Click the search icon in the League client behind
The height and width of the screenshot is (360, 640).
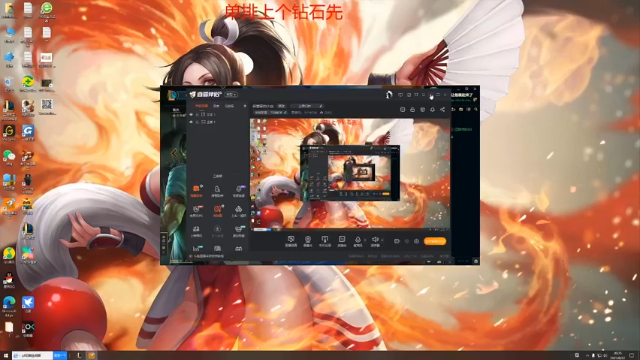point(476,109)
